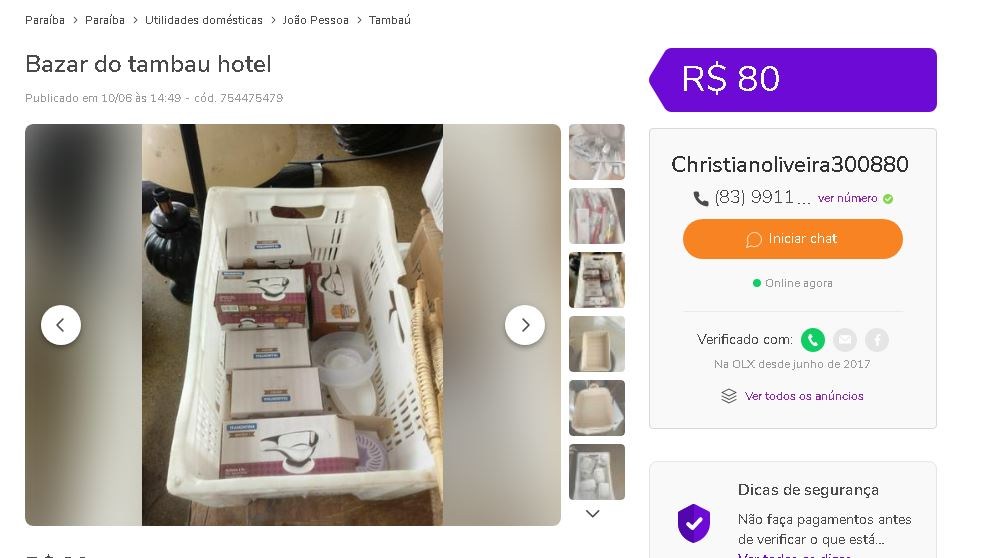
Task: Click the green verified checkmark beside ver número
Action: tap(888, 199)
